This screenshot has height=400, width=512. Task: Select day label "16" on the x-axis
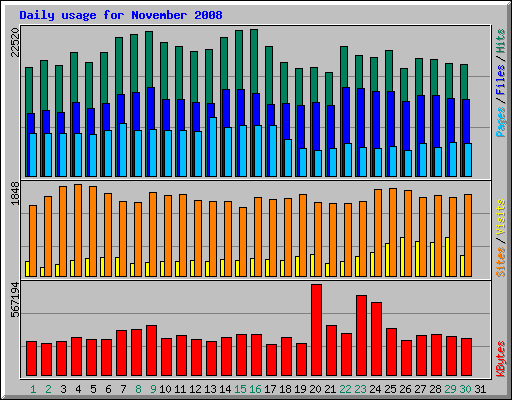click(255, 389)
